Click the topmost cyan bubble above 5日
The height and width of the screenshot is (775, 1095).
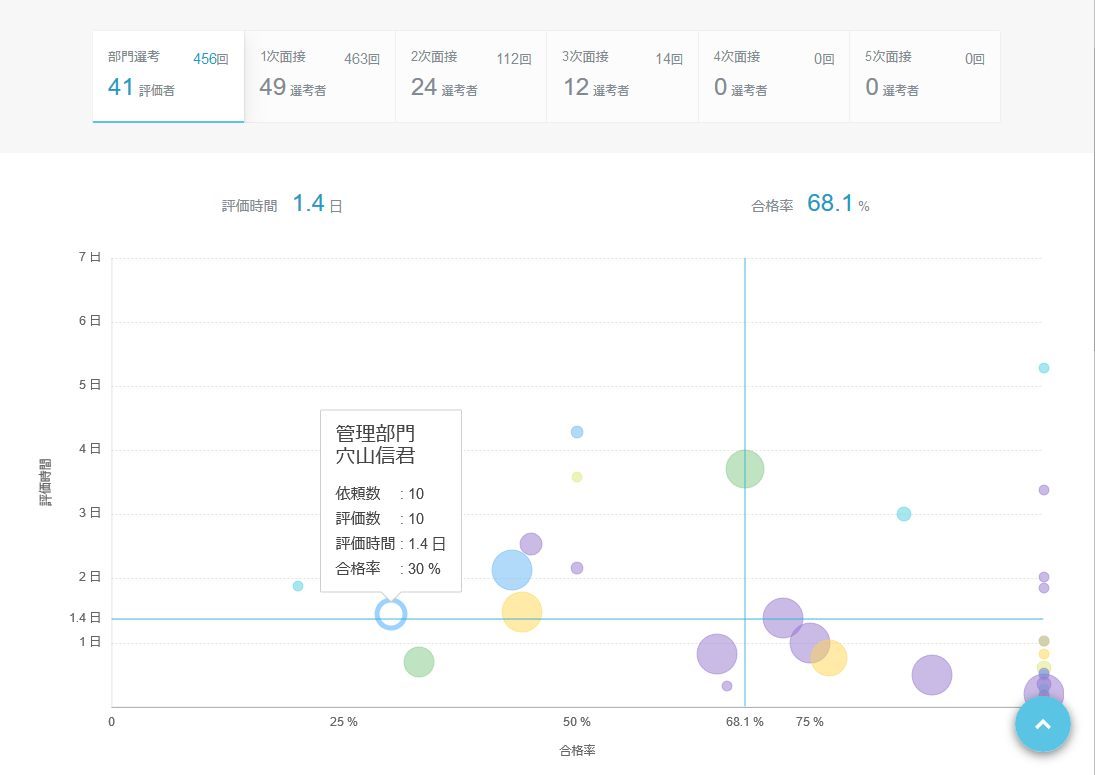coord(1044,368)
